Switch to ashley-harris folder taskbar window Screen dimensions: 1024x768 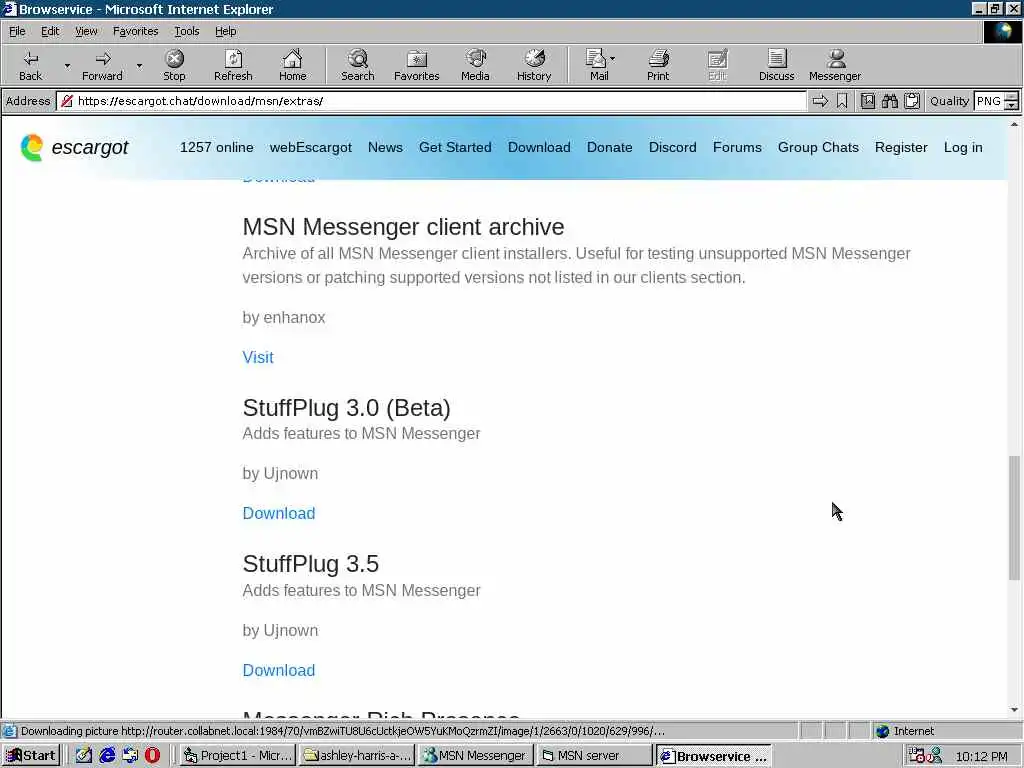357,756
